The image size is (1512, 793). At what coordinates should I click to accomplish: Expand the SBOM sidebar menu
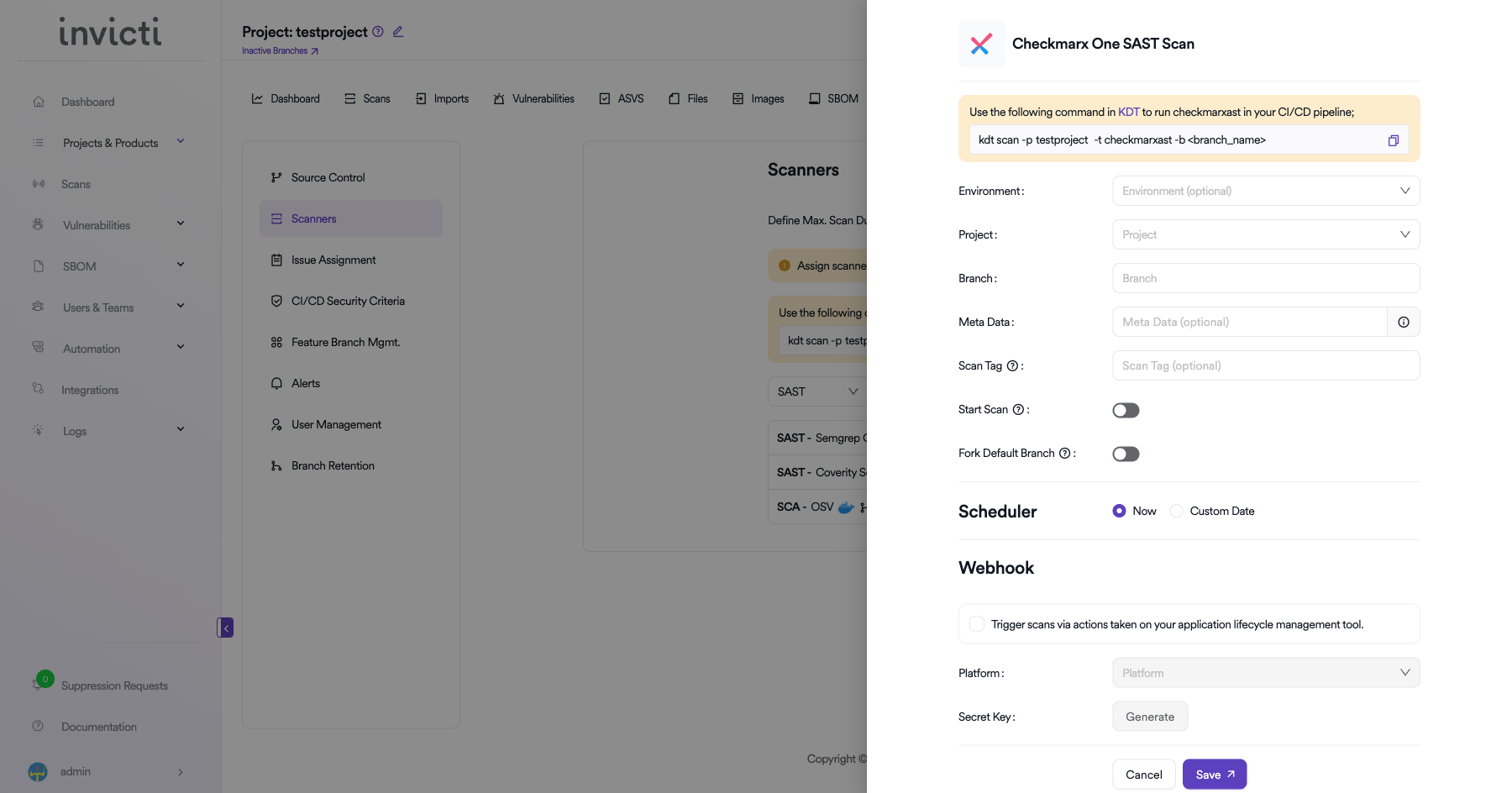(181, 265)
